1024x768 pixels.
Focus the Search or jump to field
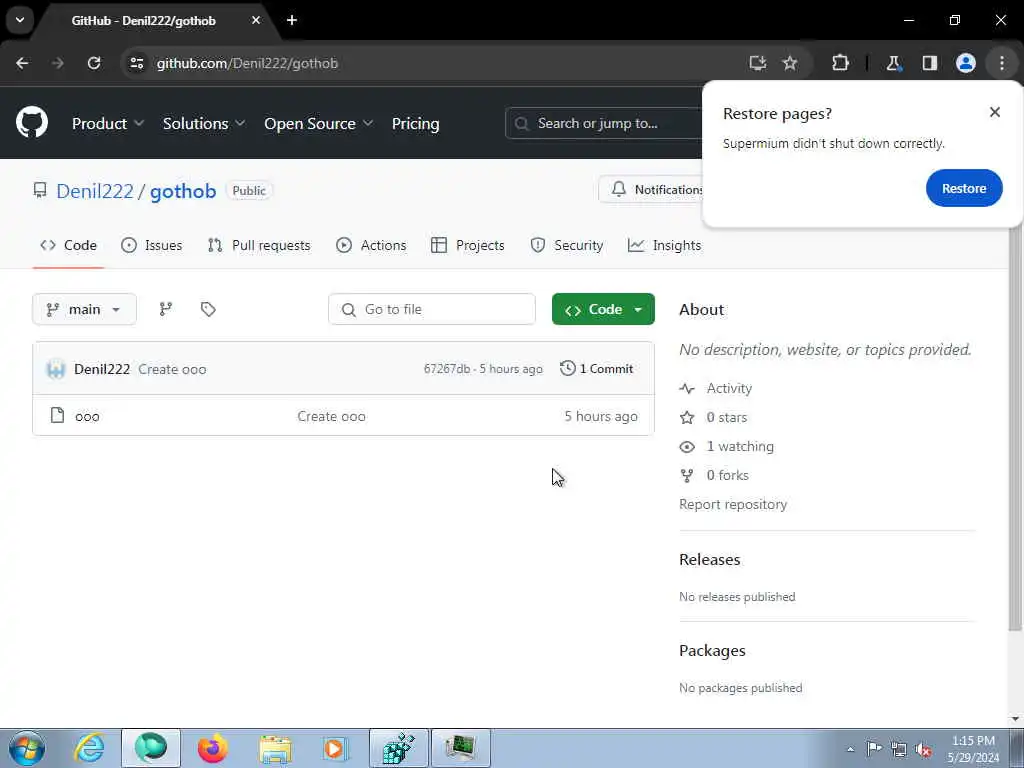pos(604,123)
